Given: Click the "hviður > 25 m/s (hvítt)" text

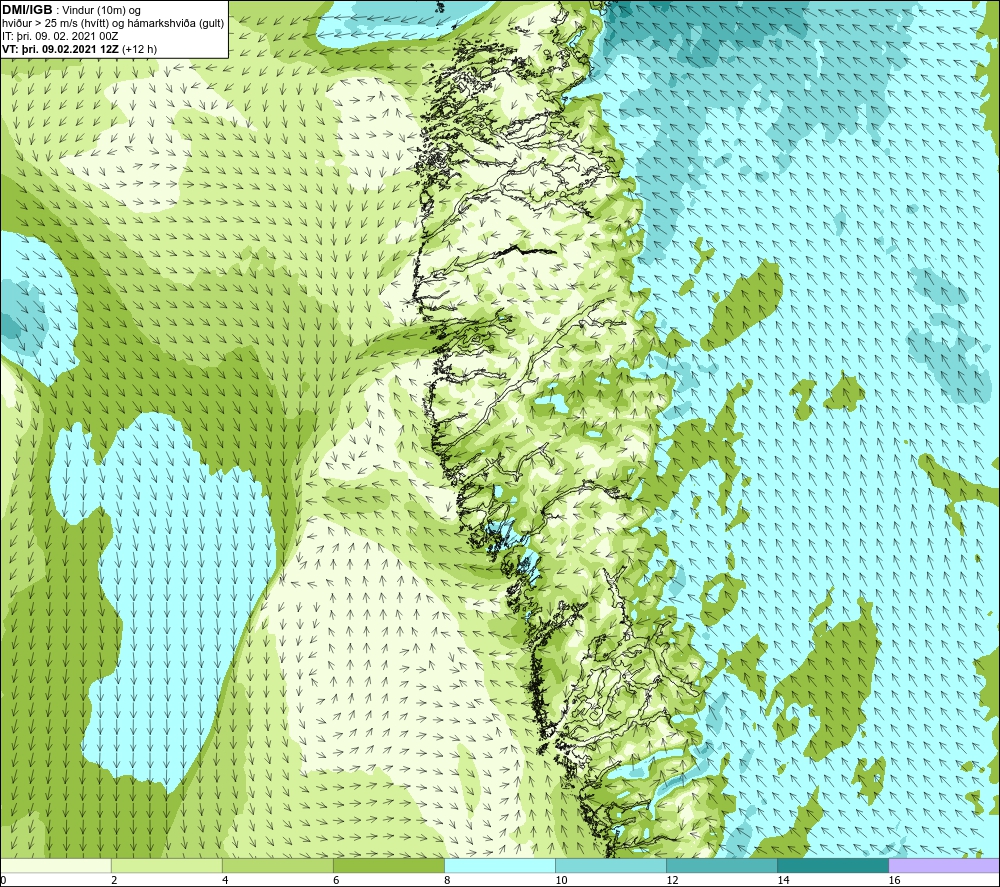Looking at the screenshot, I should point(61,24).
